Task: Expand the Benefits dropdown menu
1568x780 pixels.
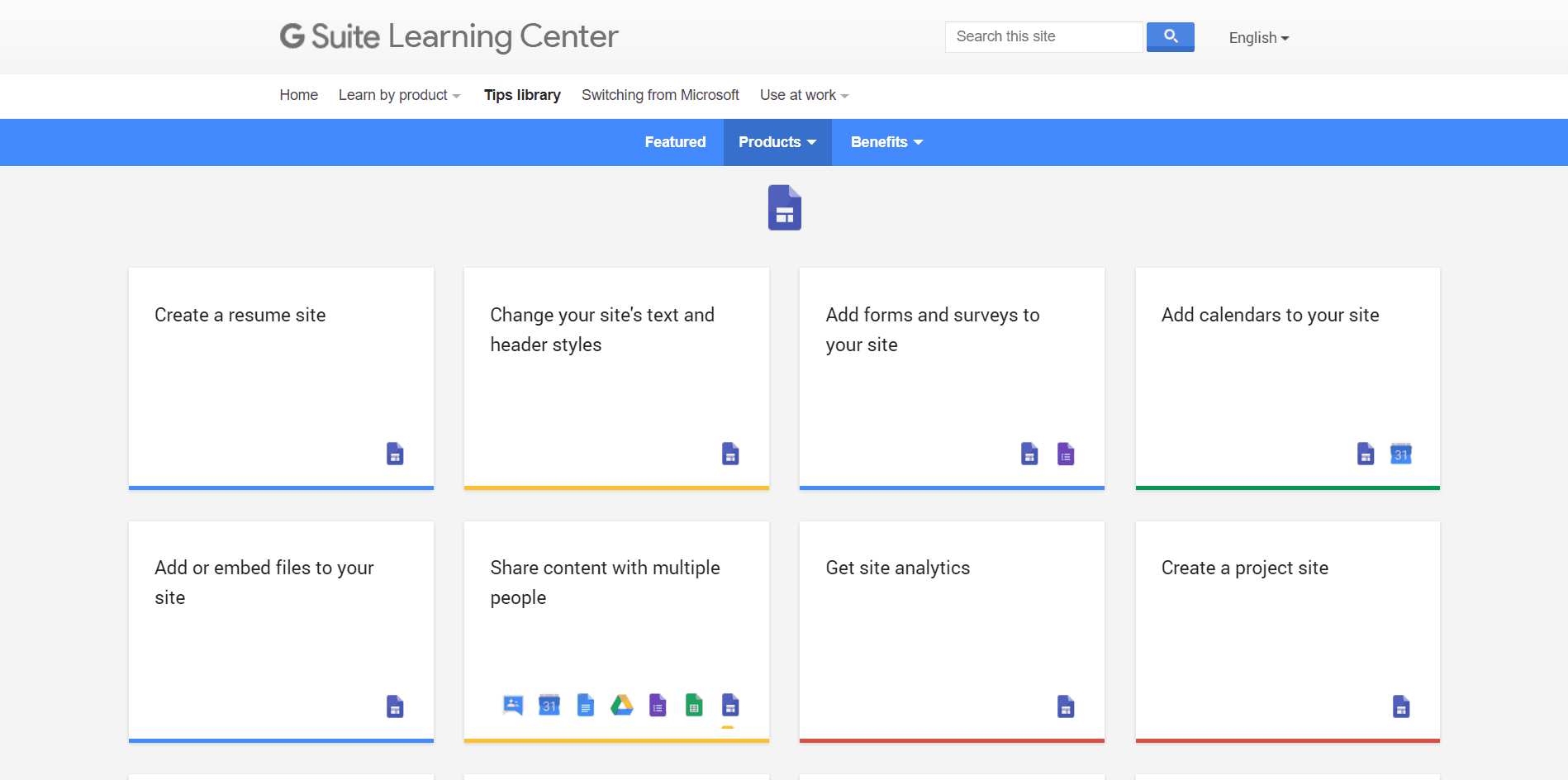Action: pos(886,142)
